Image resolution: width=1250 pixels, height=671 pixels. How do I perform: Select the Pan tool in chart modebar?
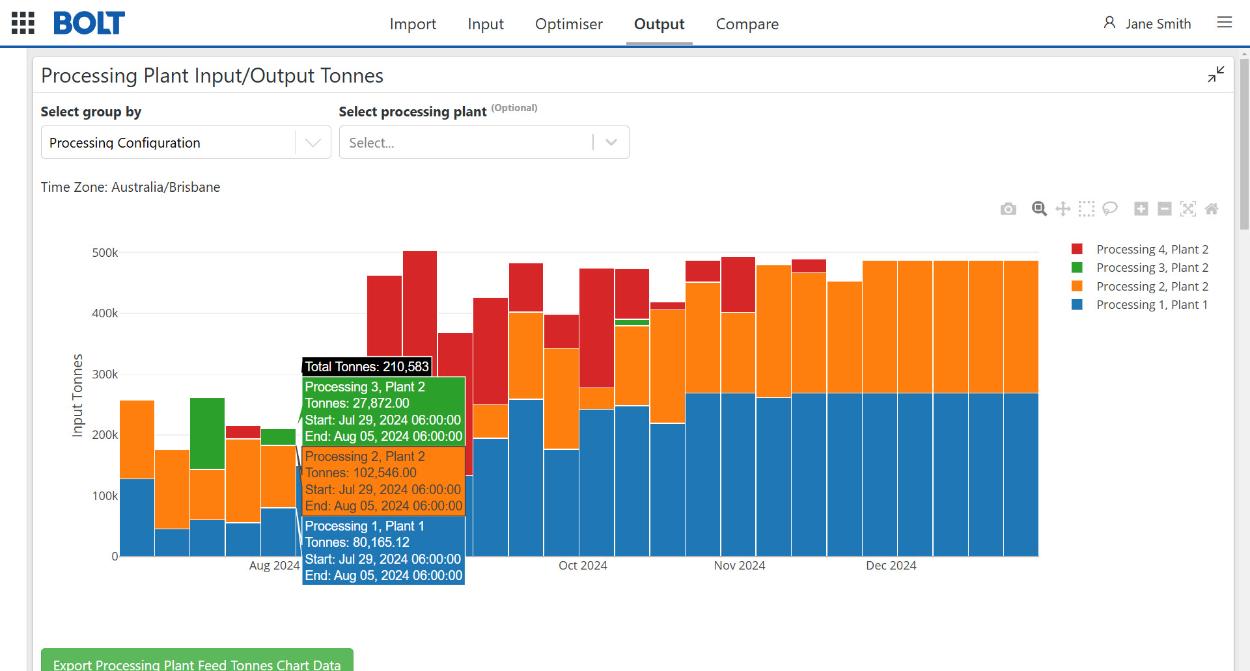pos(1063,209)
